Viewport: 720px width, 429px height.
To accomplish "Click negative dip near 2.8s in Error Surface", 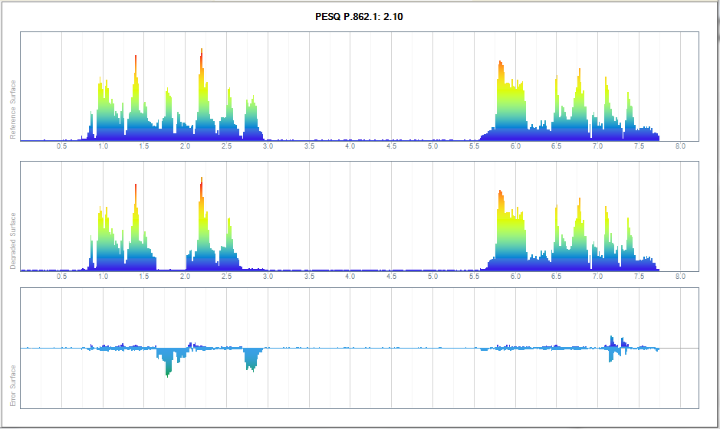I will pos(252,362).
